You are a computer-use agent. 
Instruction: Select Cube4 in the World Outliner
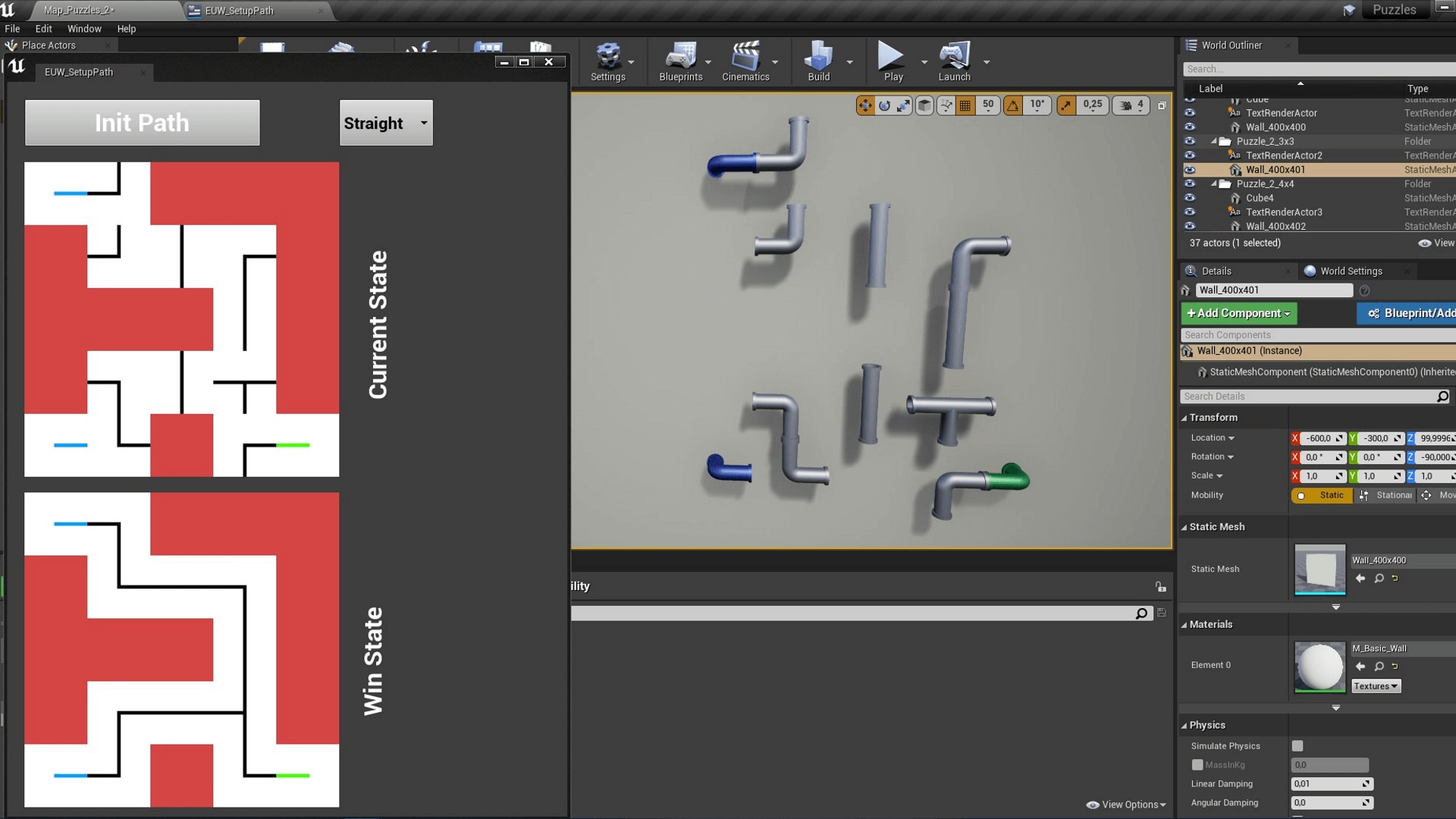(1259, 198)
